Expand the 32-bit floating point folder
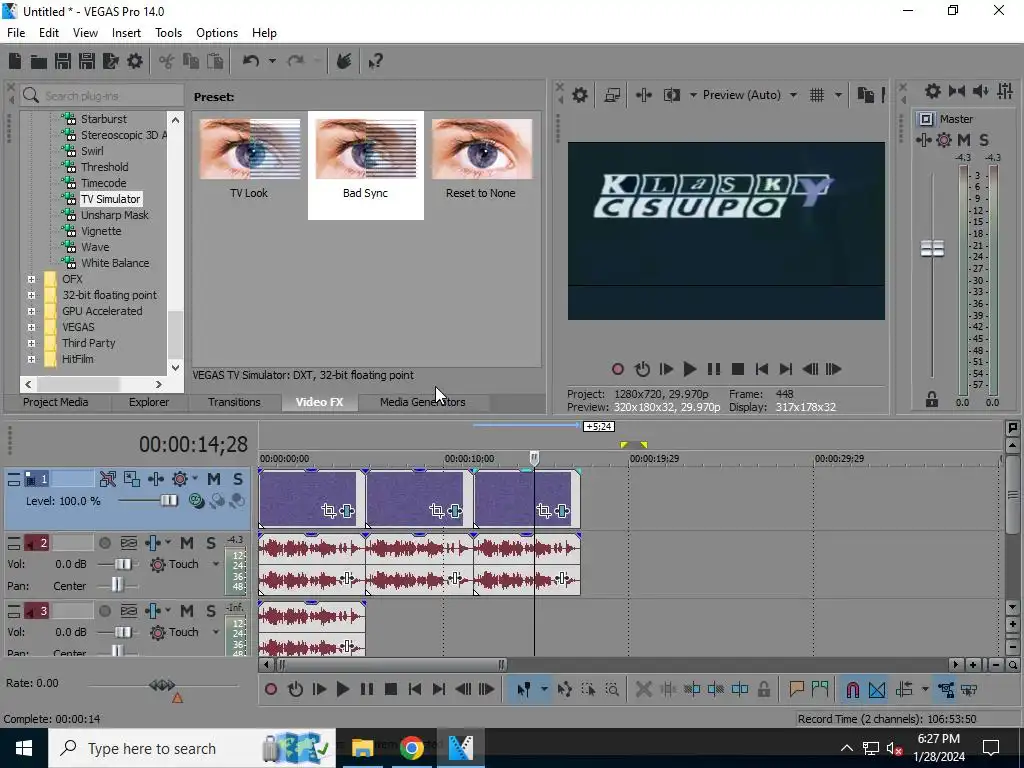This screenshot has width=1024, height=768. [31, 295]
